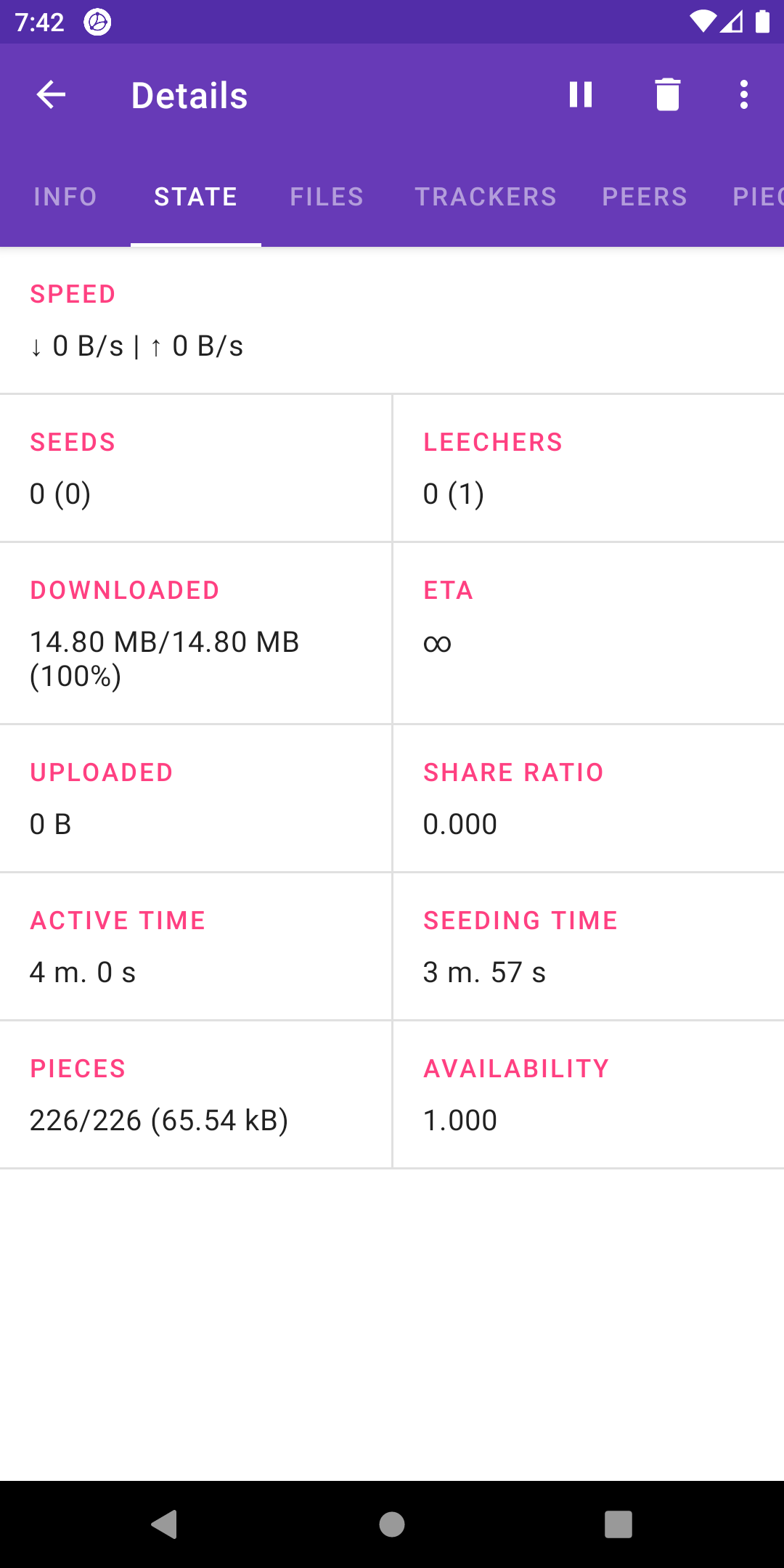784x1568 pixels.
Task: Tap the back arrow in the header
Action: coord(51,95)
